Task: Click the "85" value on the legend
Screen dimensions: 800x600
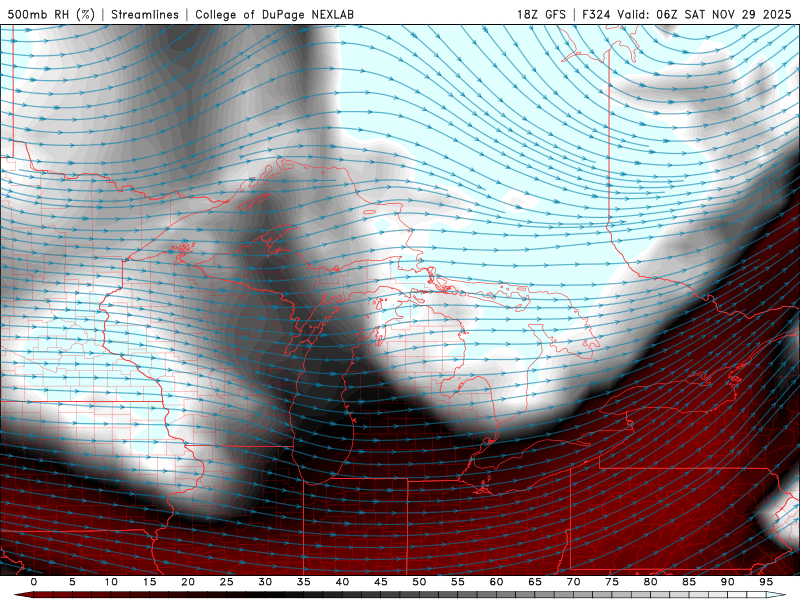Action: pyautogui.click(x=689, y=582)
